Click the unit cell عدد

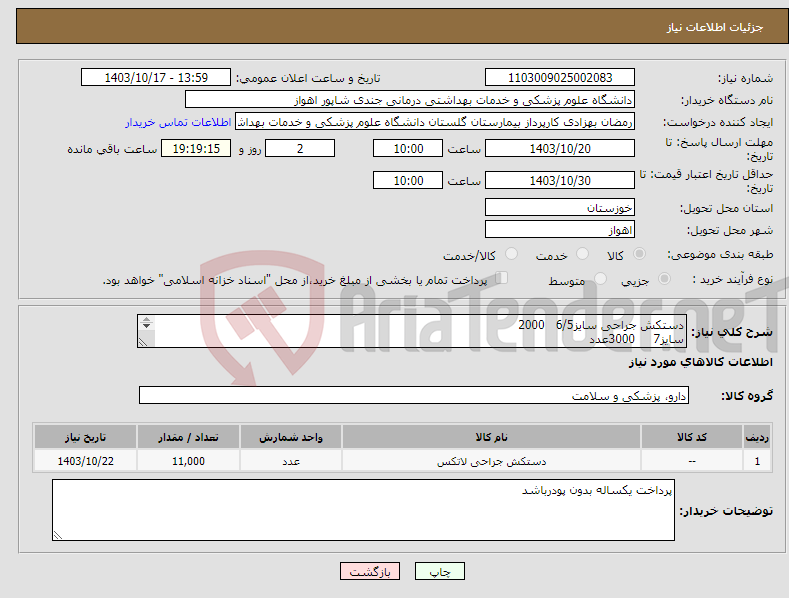[291, 461]
